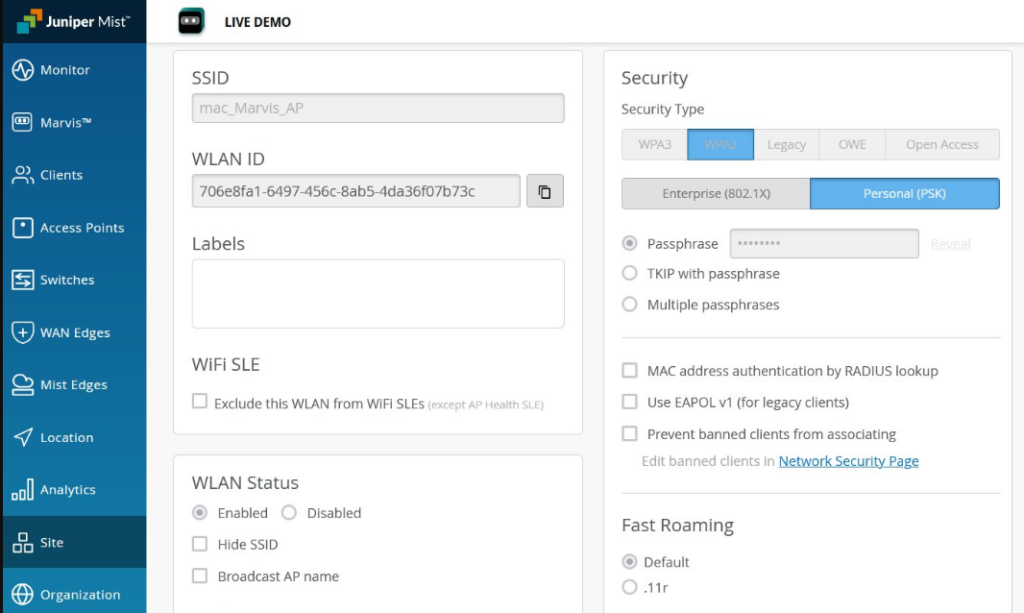Enable Broadcast AP name checkbox
This screenshot has height=613, width=1024.
200,576
